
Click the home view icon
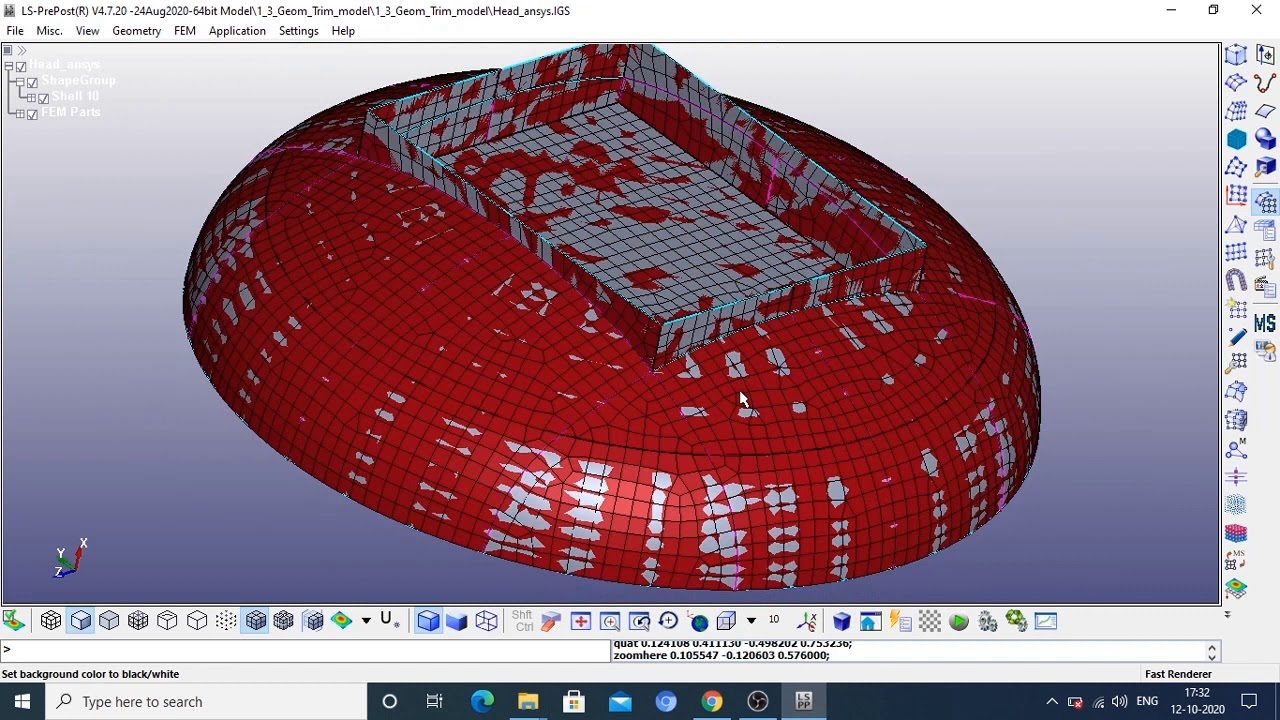point(870,621)
